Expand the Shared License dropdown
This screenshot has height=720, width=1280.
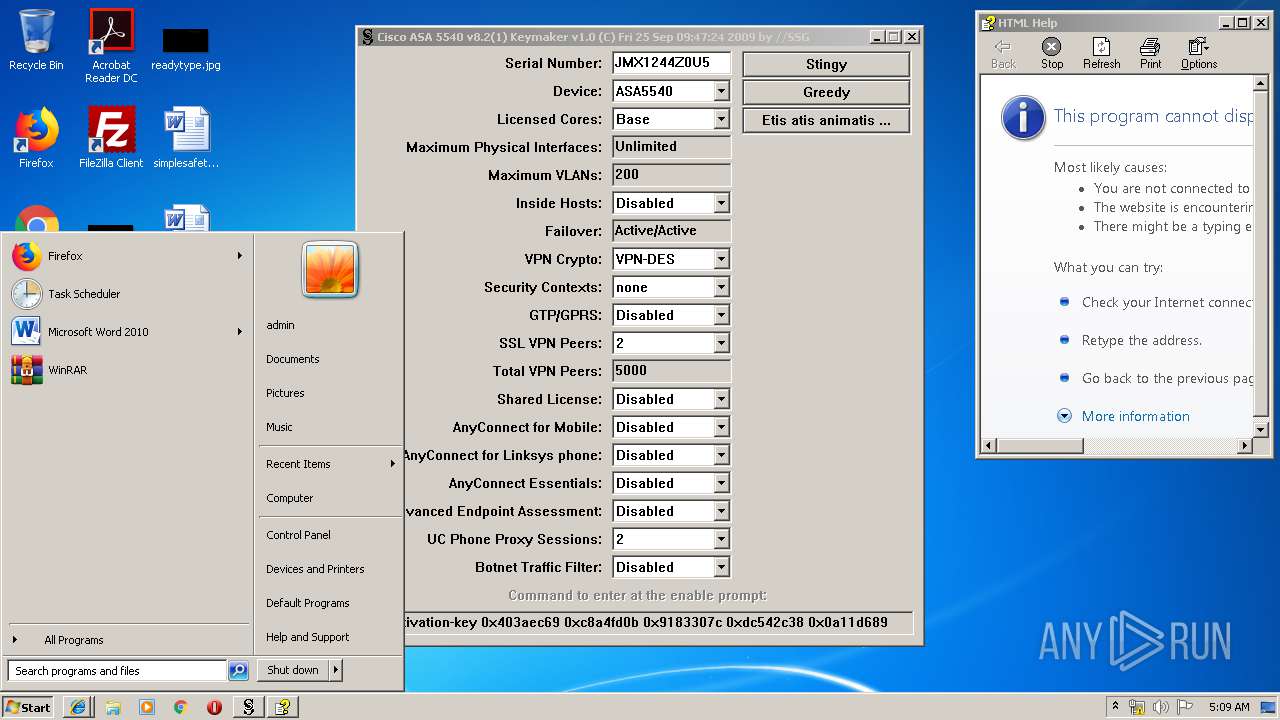pos(721,399)
